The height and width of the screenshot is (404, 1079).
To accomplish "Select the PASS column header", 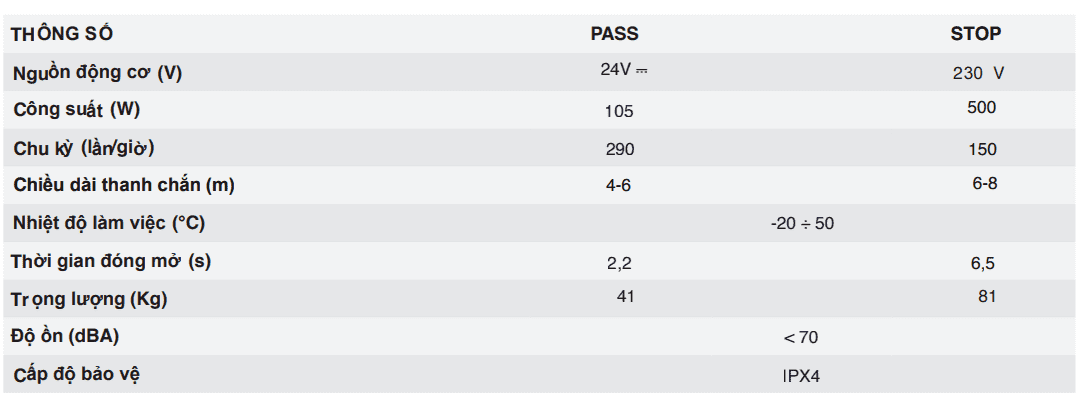I will pos(614,34).
